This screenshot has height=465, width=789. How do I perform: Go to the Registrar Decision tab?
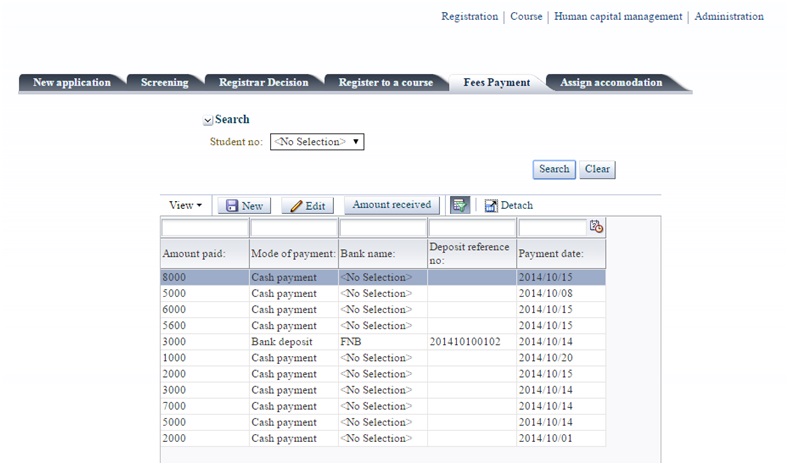[x=264, y=83]
